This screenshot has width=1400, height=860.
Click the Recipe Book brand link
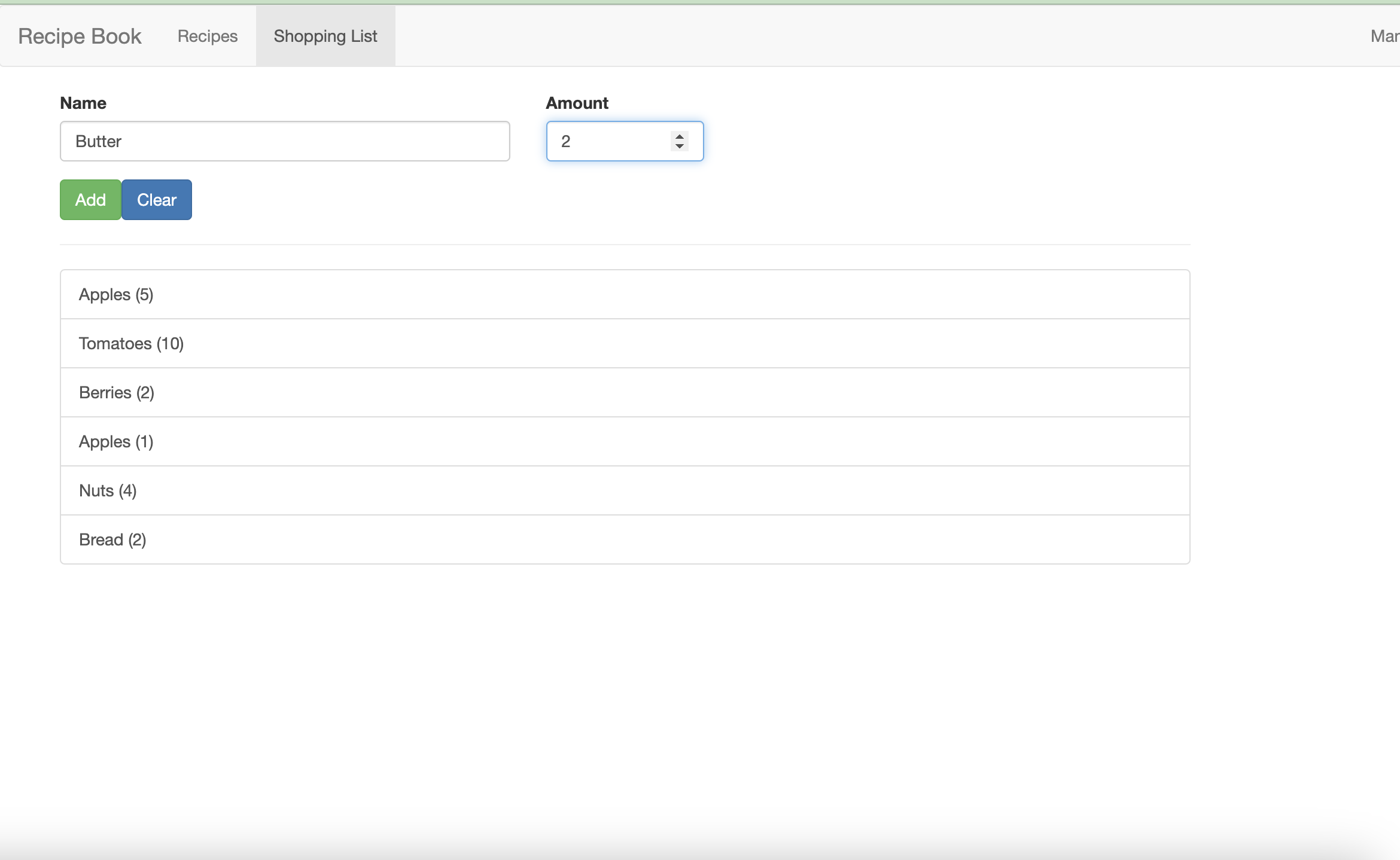point(79,36)
